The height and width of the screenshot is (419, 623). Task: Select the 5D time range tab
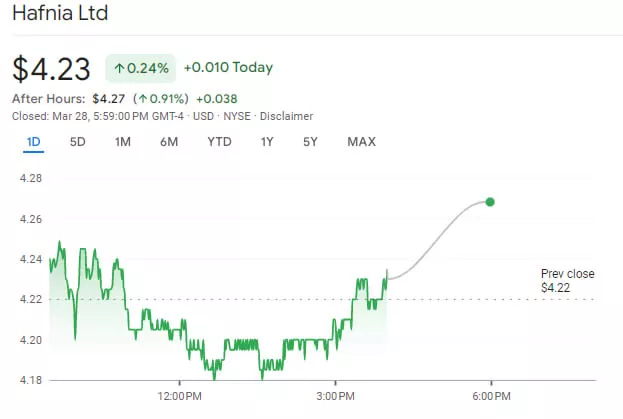coord(78,142)
